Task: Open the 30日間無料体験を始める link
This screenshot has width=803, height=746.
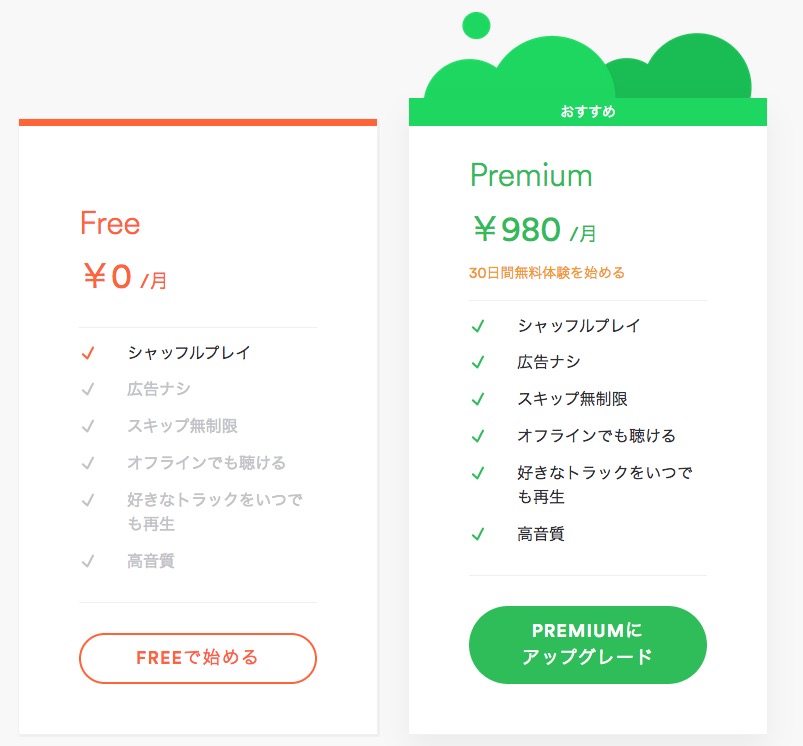Action: 546,272
